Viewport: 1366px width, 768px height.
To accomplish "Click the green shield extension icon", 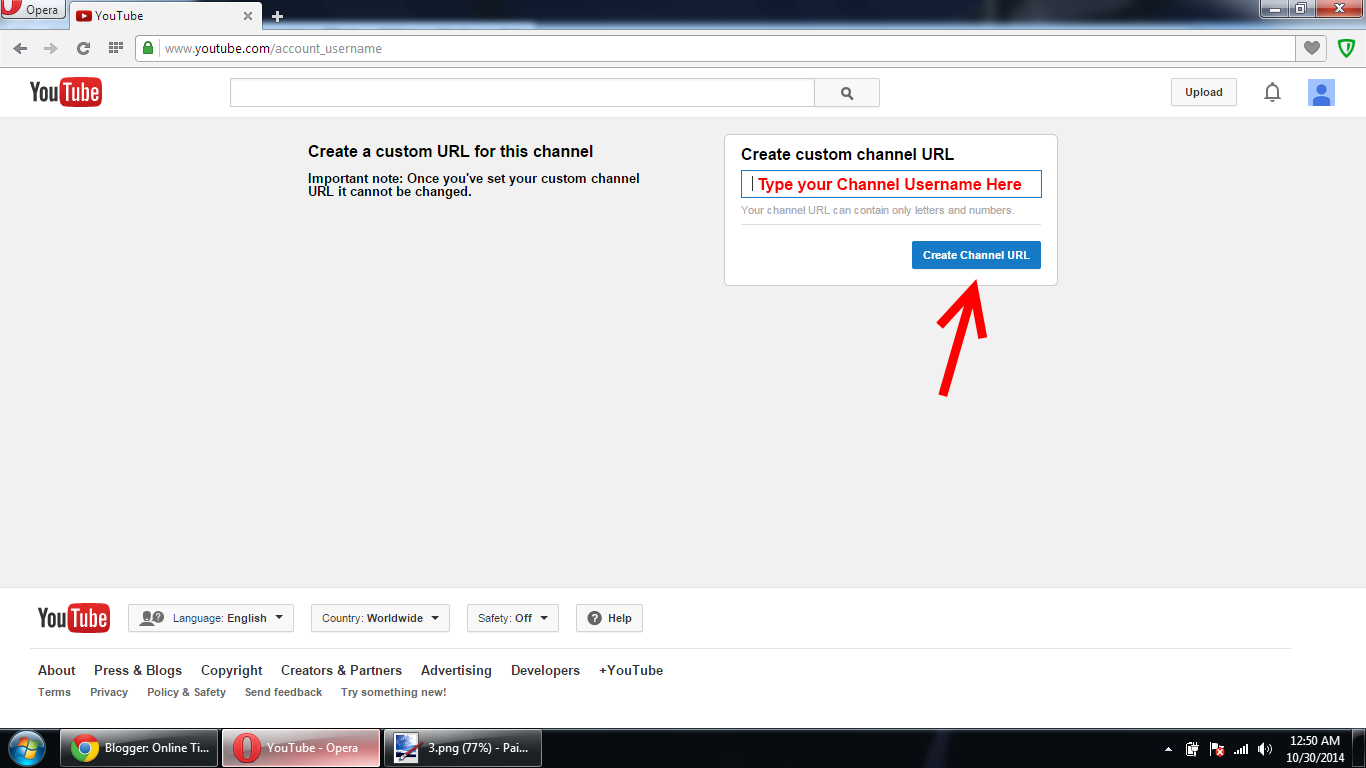I will point(1346,48).
